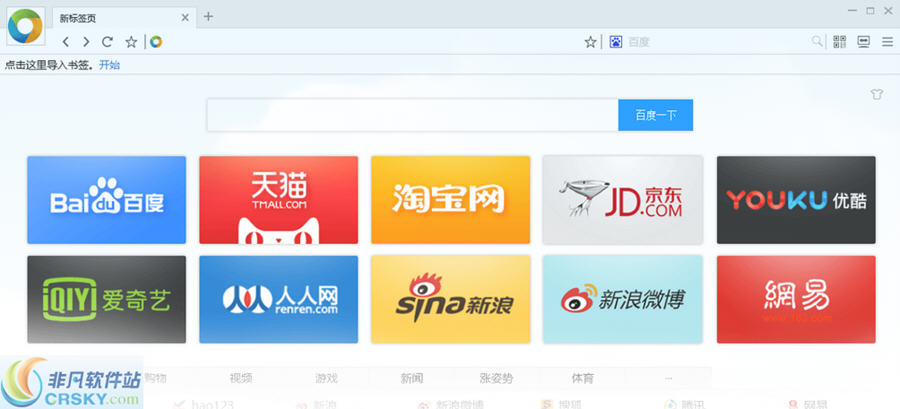Minimize the browser window
This screenshot has height=409, width=900.
click(x=853, y=10)
